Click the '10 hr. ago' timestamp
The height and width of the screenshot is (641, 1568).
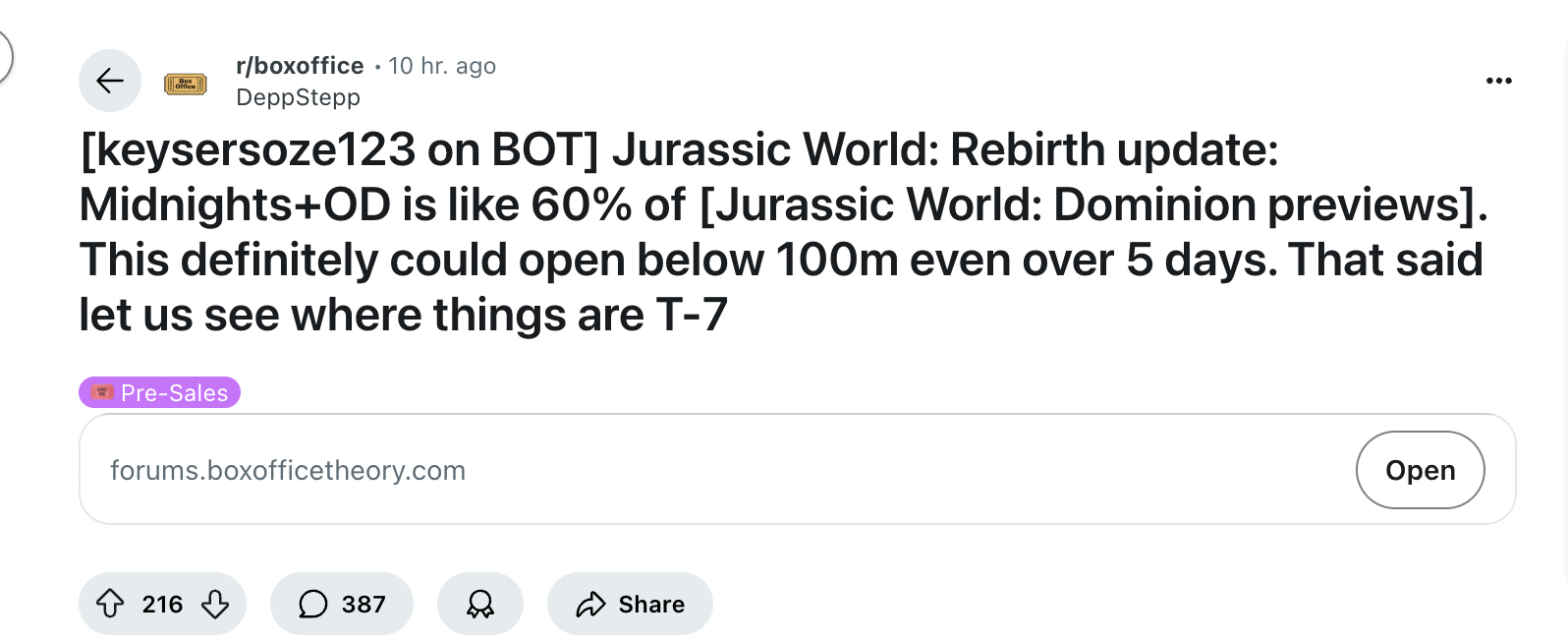[442, 66]
